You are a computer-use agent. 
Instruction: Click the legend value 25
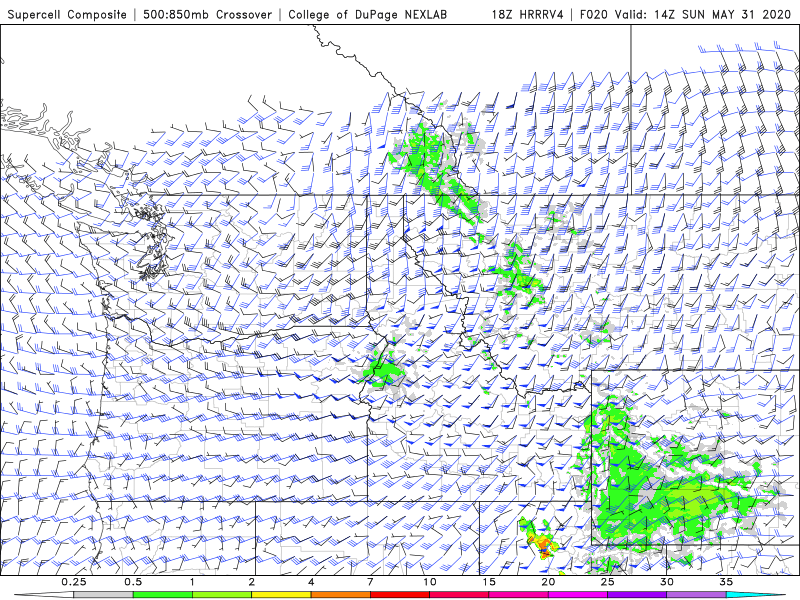(x=607, y=582)
